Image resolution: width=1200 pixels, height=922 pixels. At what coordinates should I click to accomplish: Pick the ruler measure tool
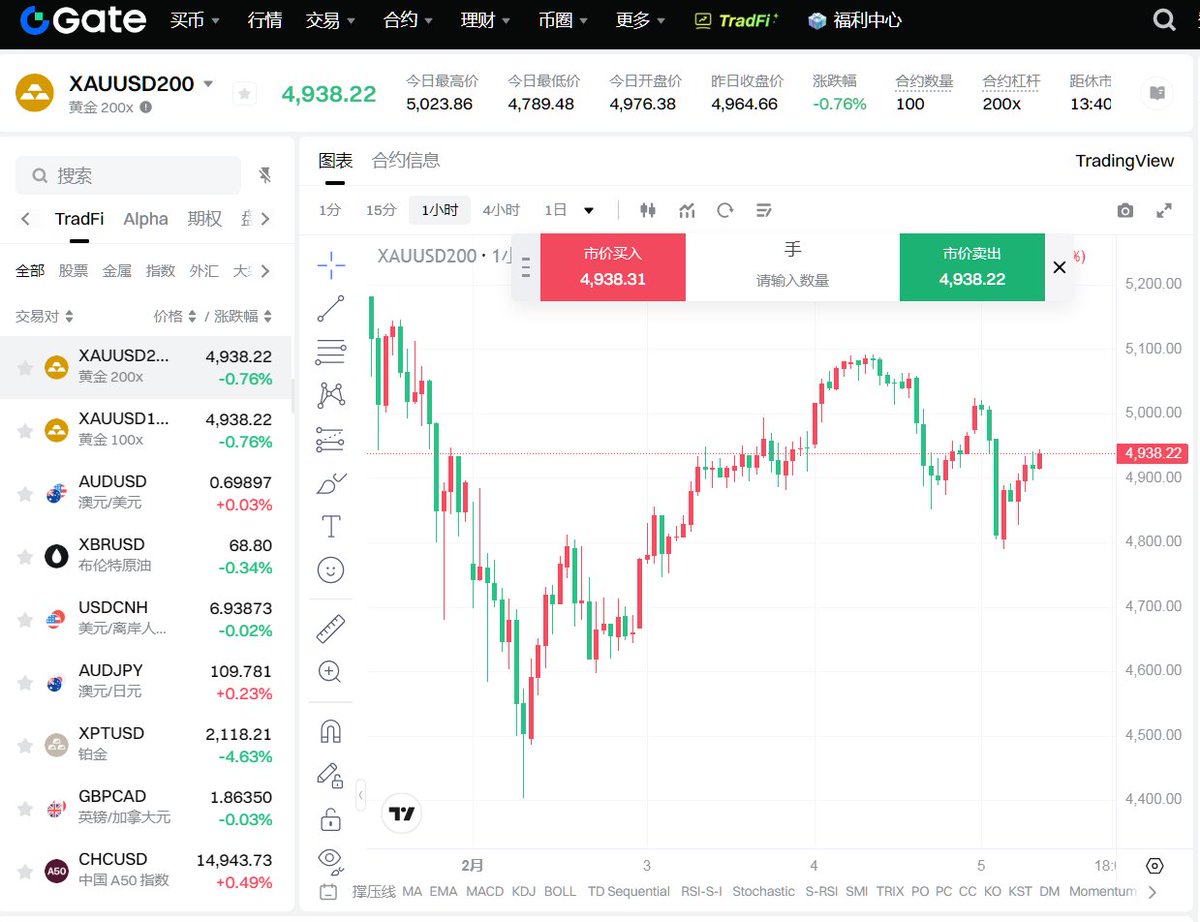click(x=331, y=628)
